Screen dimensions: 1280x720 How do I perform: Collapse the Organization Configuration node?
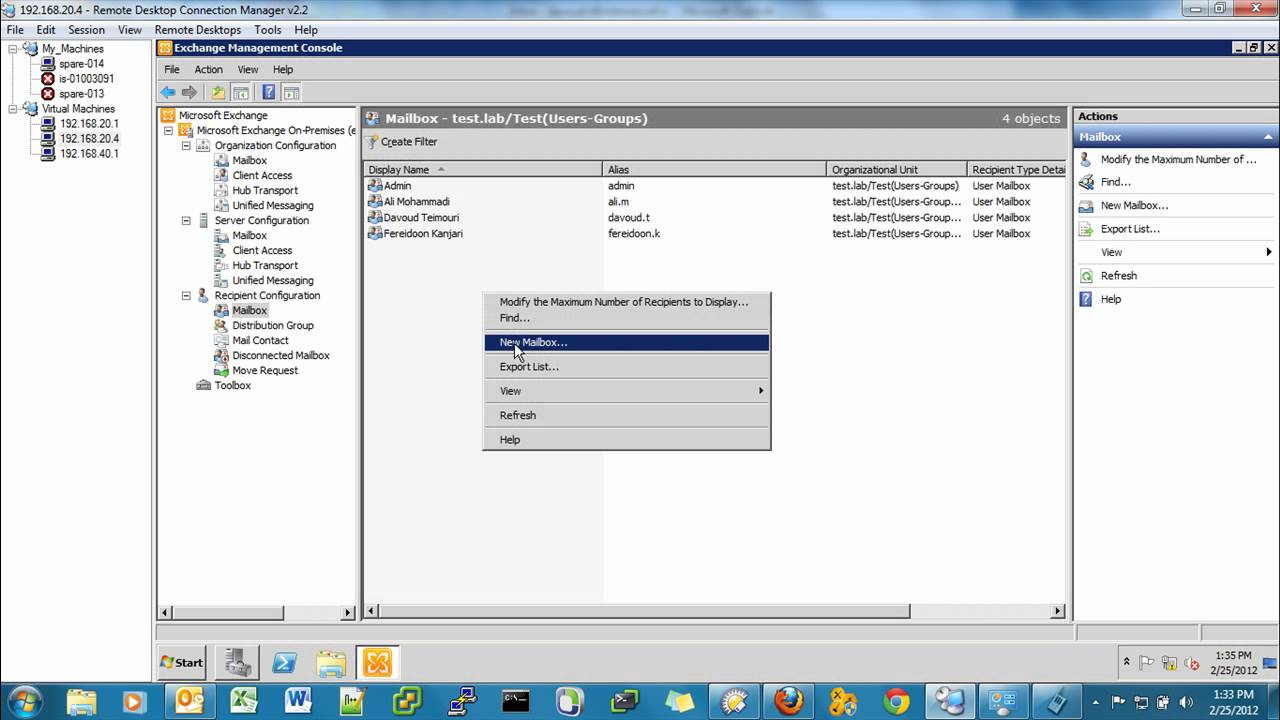point(186,145)
